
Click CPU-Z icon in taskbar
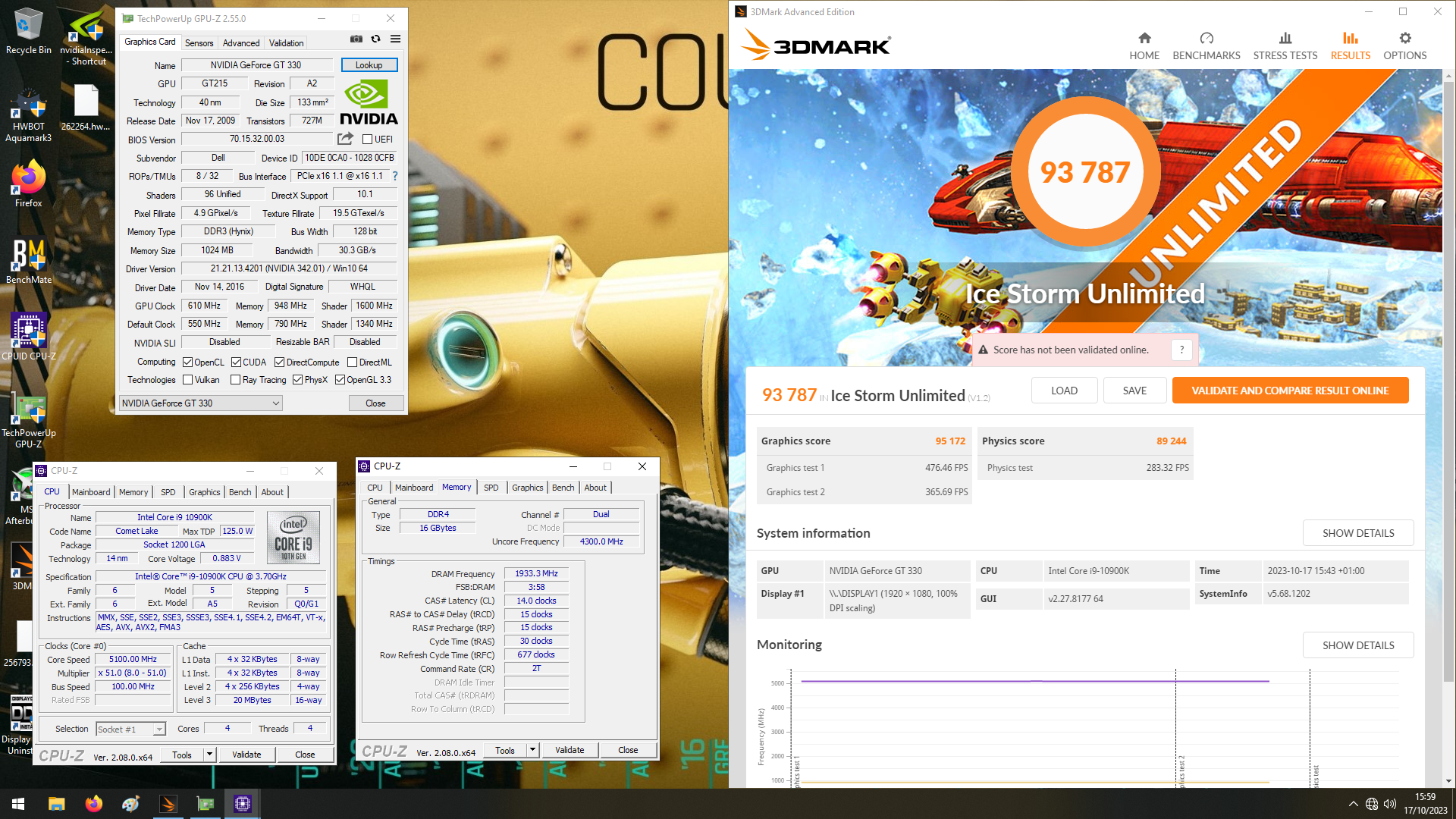(243, 804)
